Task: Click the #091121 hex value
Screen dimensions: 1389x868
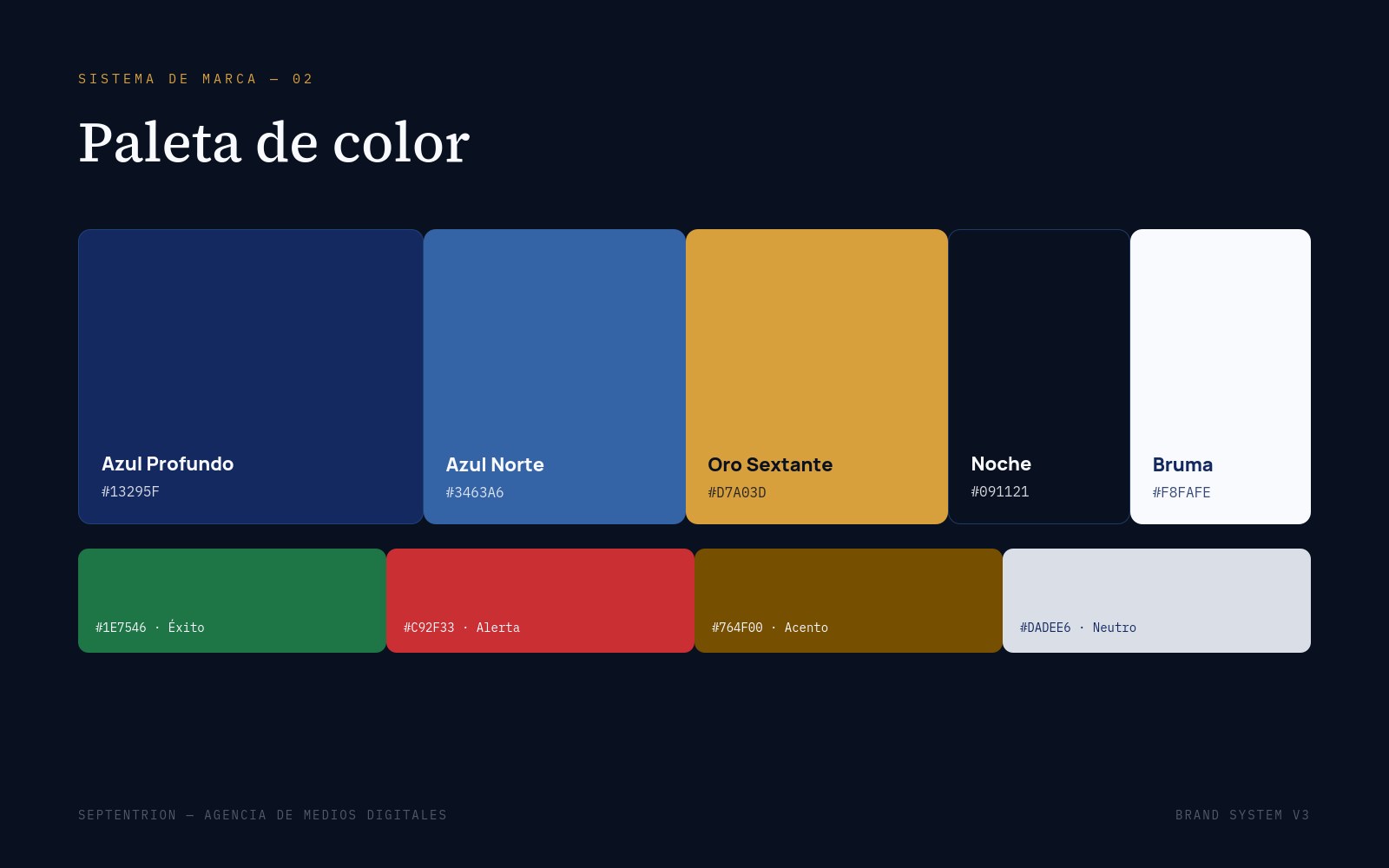Action: (1000, 491)
